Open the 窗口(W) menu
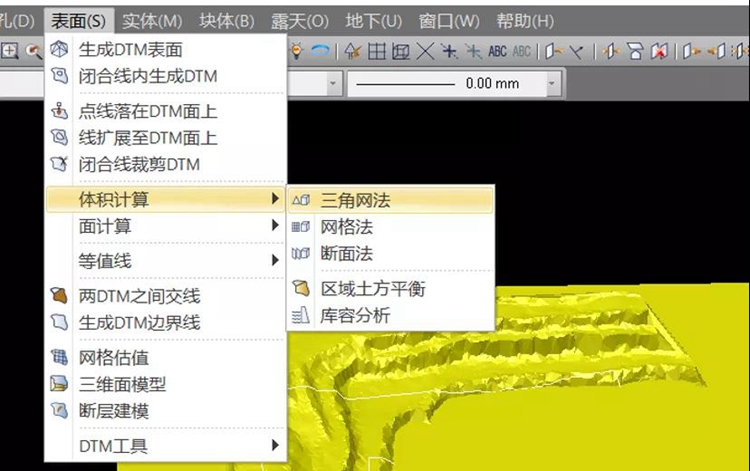This screenshot has height=471, width=750. pos(449,21)
